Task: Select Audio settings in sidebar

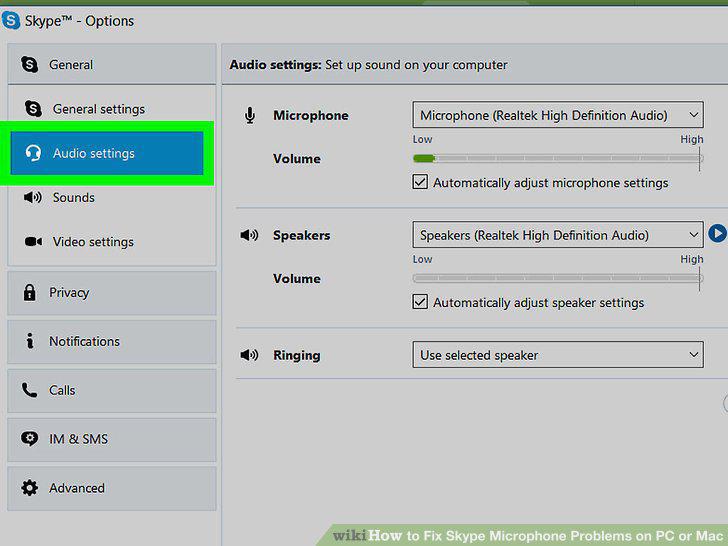Action: pyautogui.click(x=107, y=153)
